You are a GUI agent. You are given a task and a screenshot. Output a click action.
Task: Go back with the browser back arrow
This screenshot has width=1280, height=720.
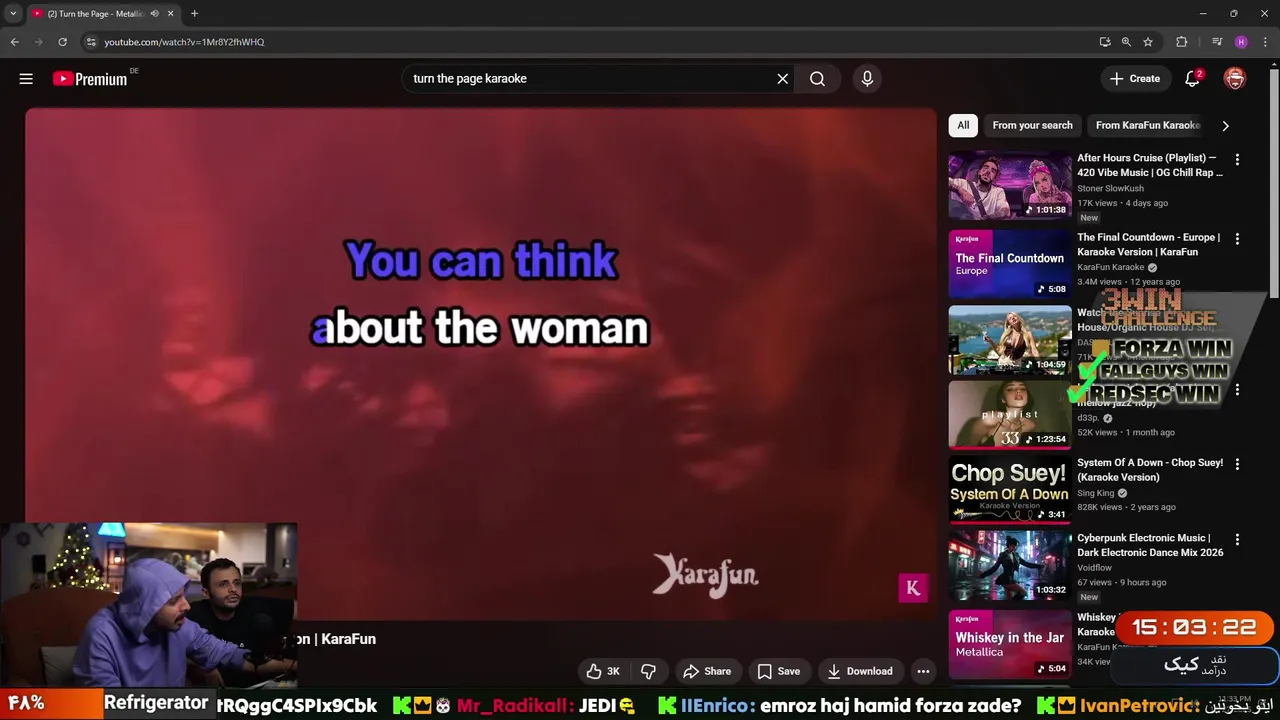(x=15, y=42)
